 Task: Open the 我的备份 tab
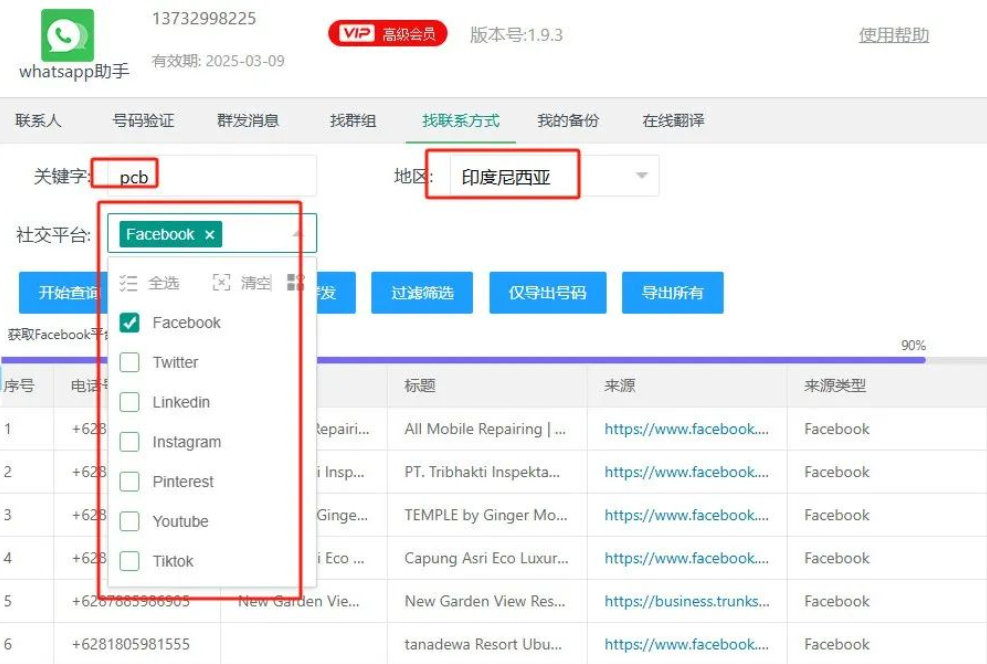(568, 120)
